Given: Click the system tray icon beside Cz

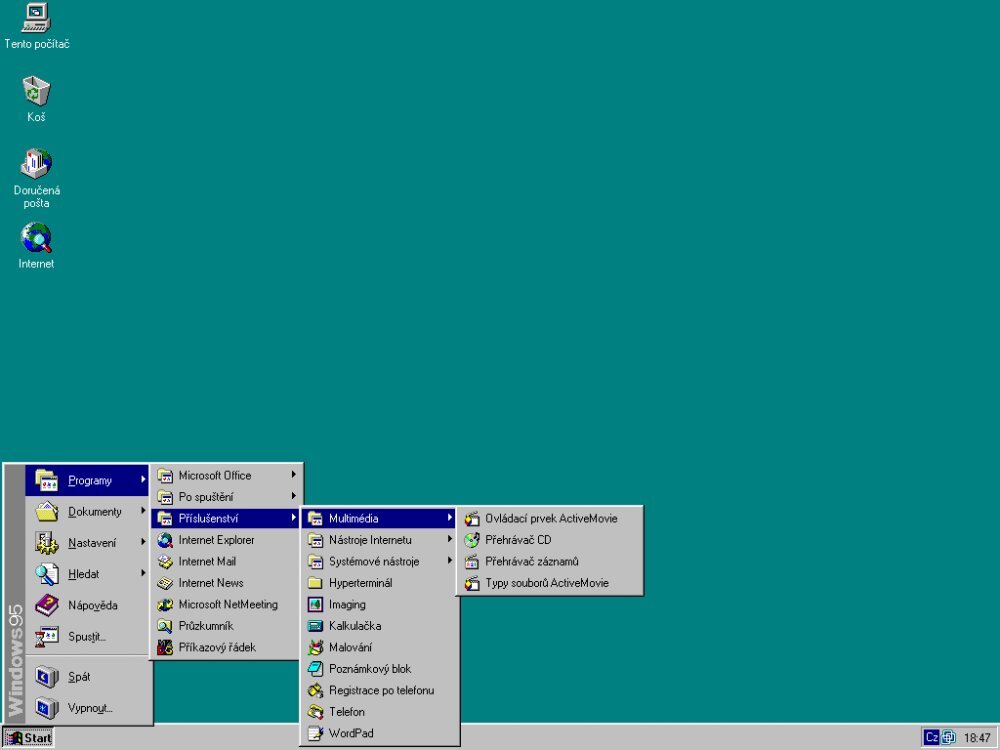Looking at the screenshot, I should pyautogui.click(x=948, y=738).
